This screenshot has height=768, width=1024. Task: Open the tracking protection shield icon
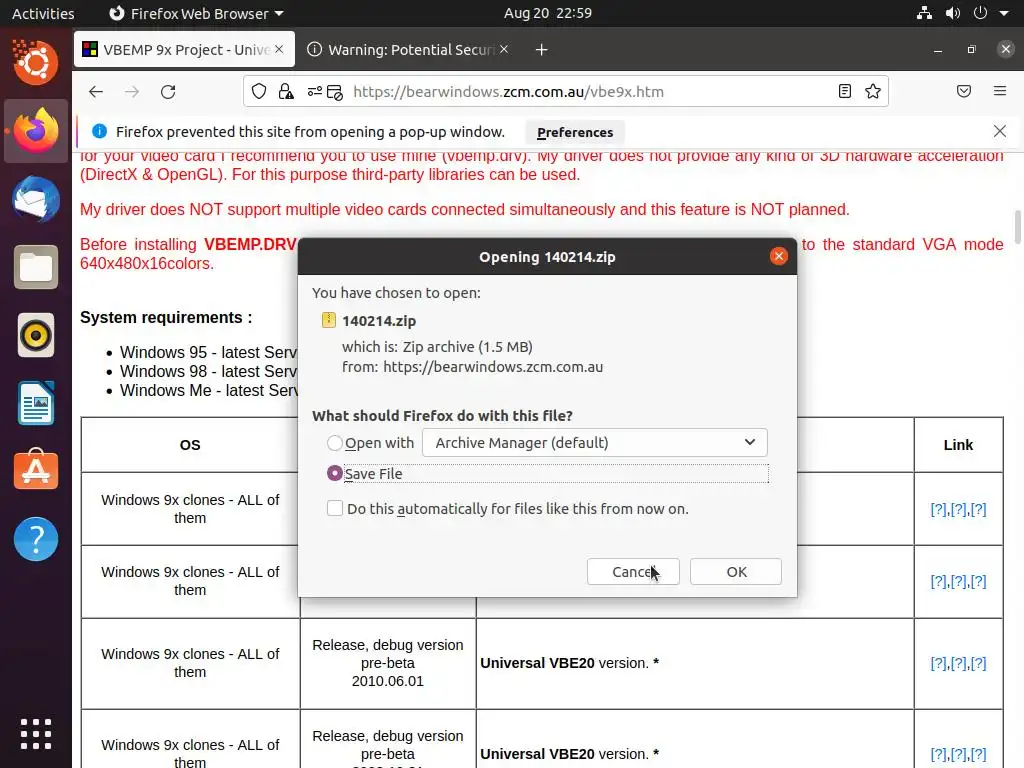tap(259, 91)
